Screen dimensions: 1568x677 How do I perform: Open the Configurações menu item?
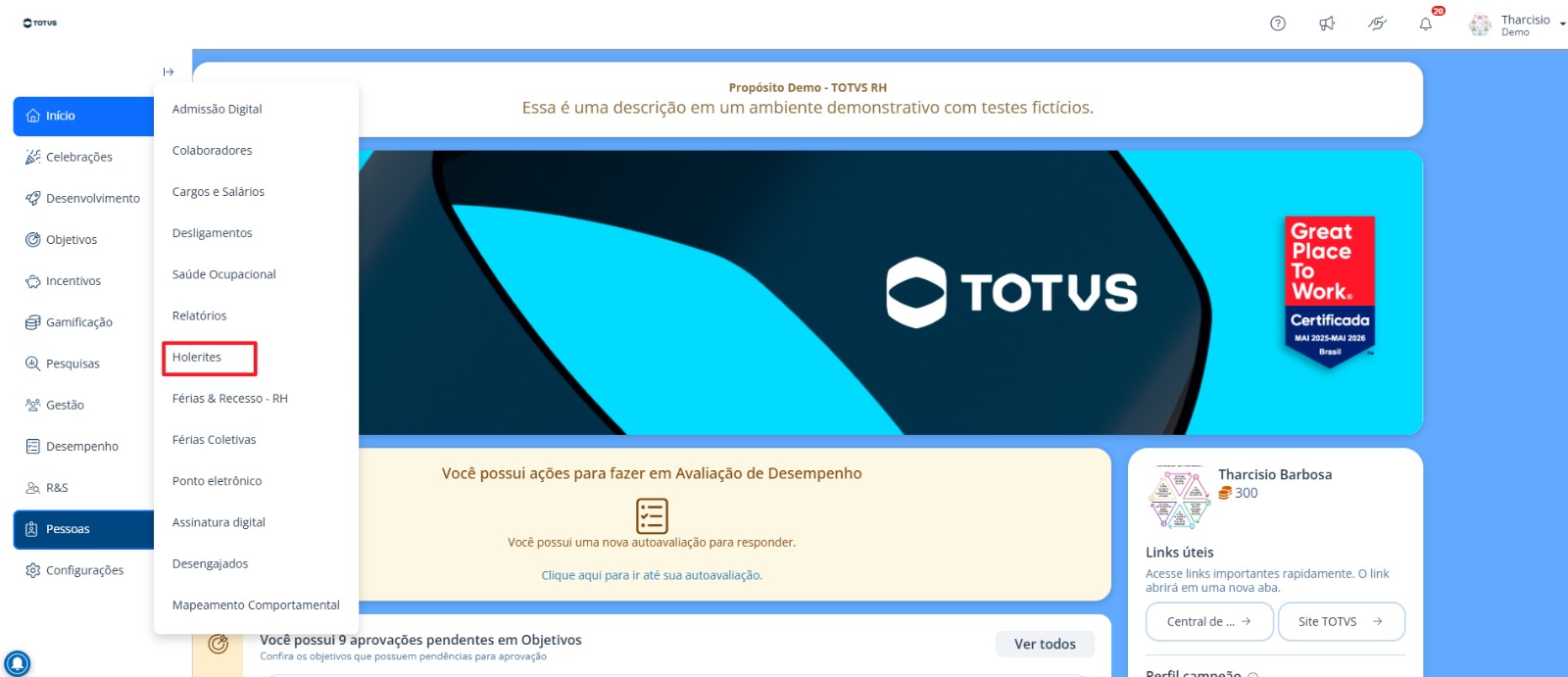pos(83,570)
